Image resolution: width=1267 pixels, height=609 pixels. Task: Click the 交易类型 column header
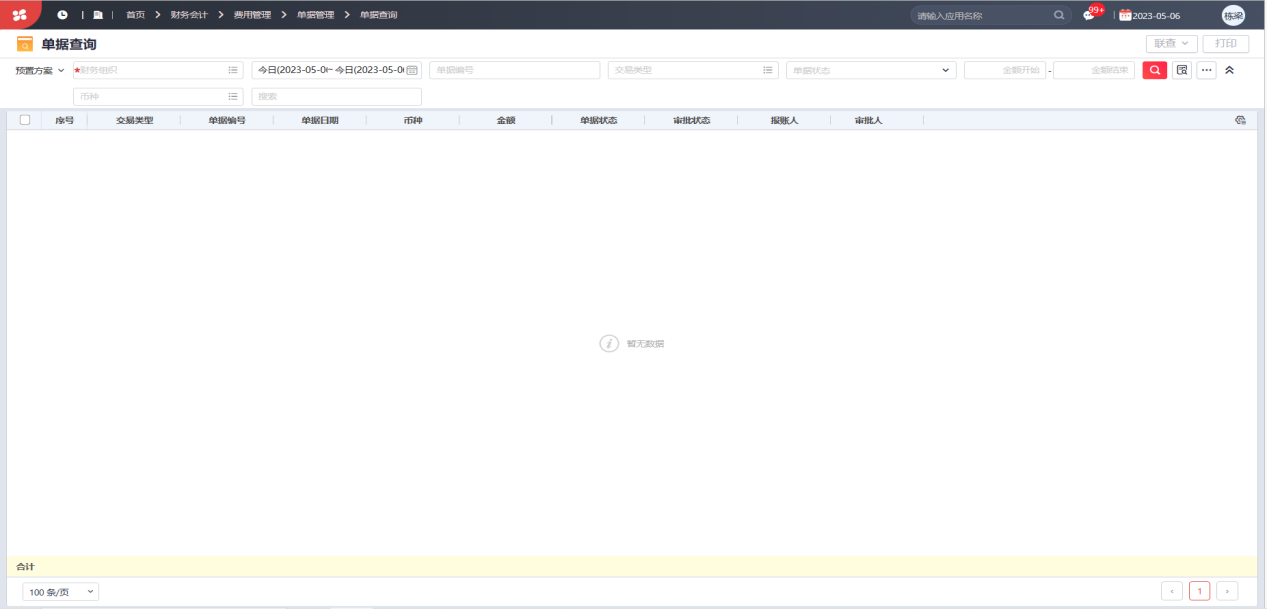pyautogui.click(x=134, y=120)
